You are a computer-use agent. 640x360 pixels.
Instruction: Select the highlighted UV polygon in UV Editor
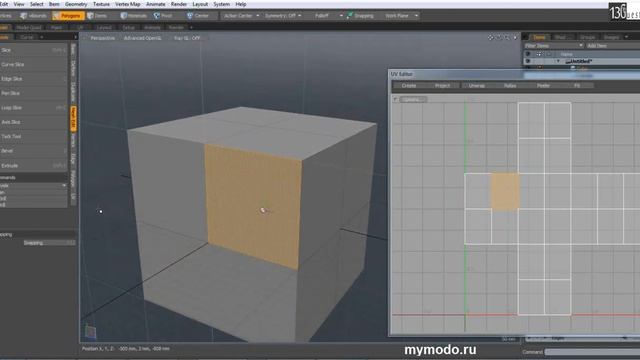coord(505,192)
